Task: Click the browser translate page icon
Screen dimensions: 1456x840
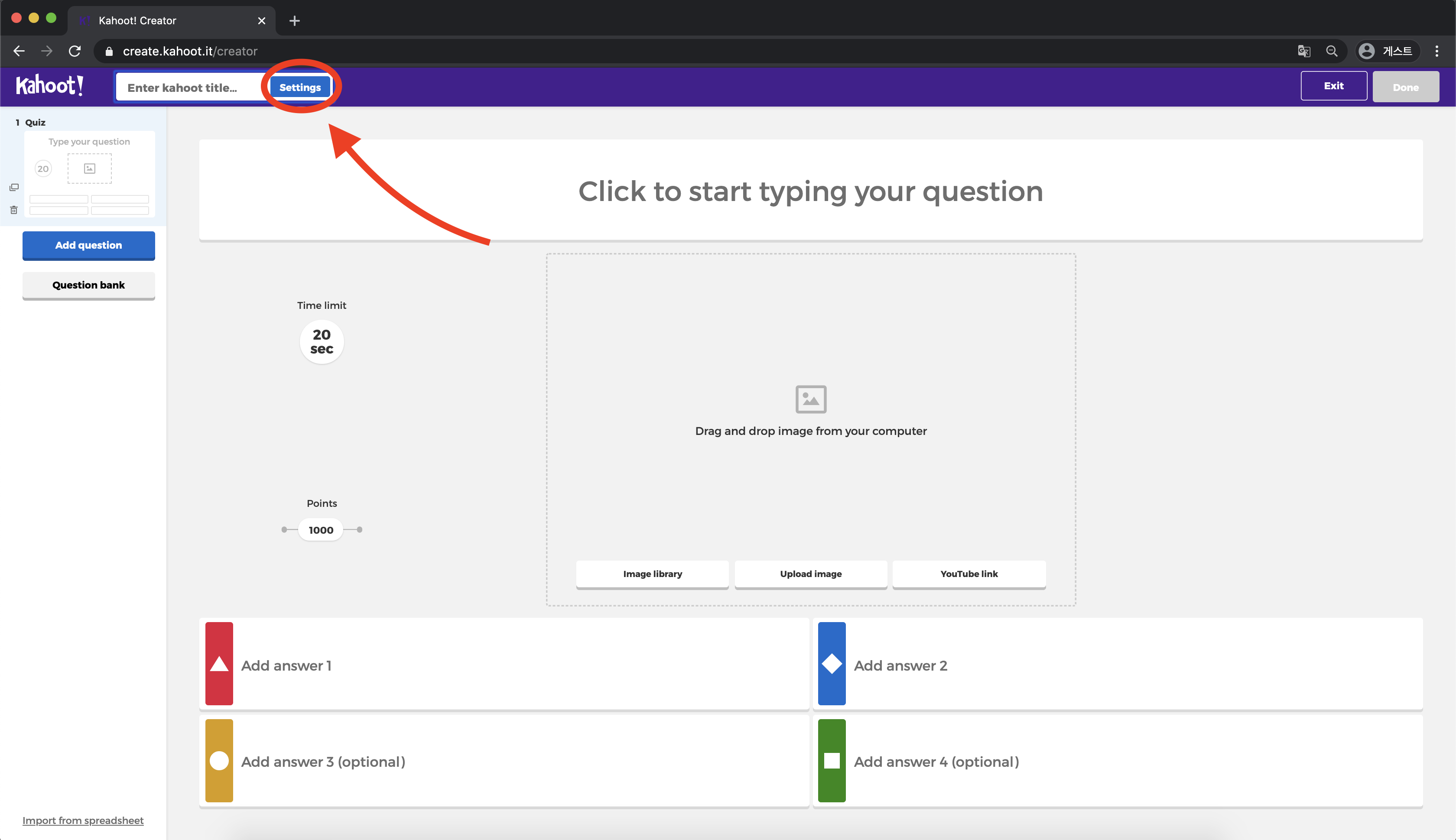Action: 1303,52
